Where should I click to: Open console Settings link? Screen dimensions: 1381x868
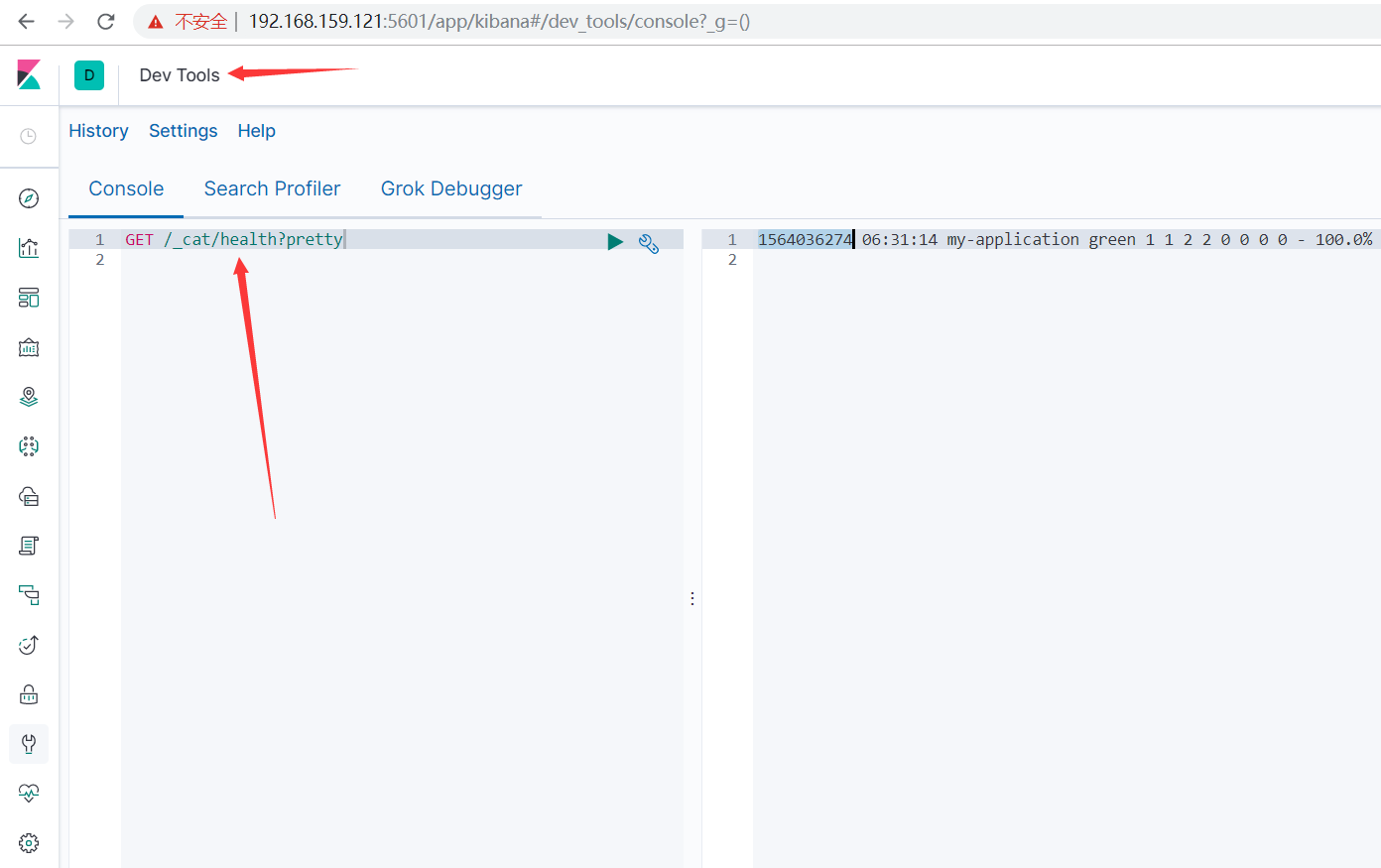click(183, 131)
